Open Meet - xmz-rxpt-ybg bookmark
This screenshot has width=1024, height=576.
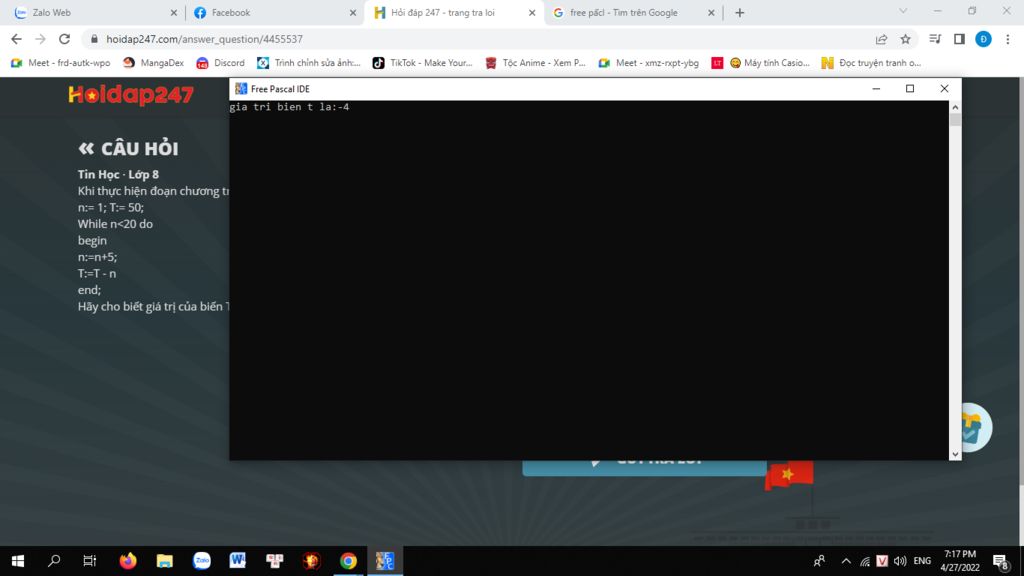(648, 63)
